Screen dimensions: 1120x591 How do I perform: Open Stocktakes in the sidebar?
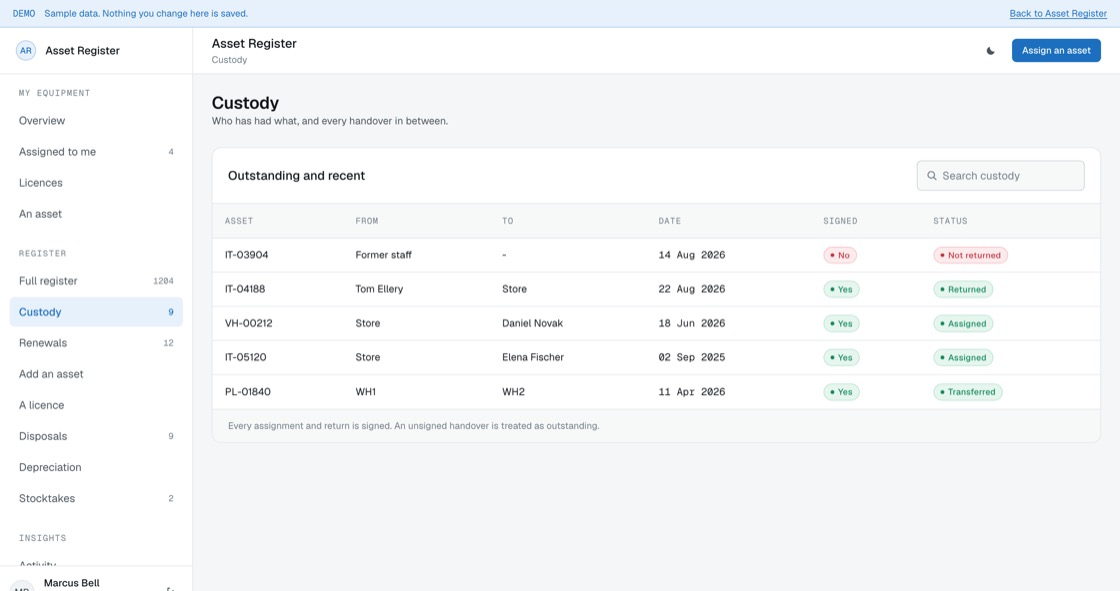[x=96, y=498]
